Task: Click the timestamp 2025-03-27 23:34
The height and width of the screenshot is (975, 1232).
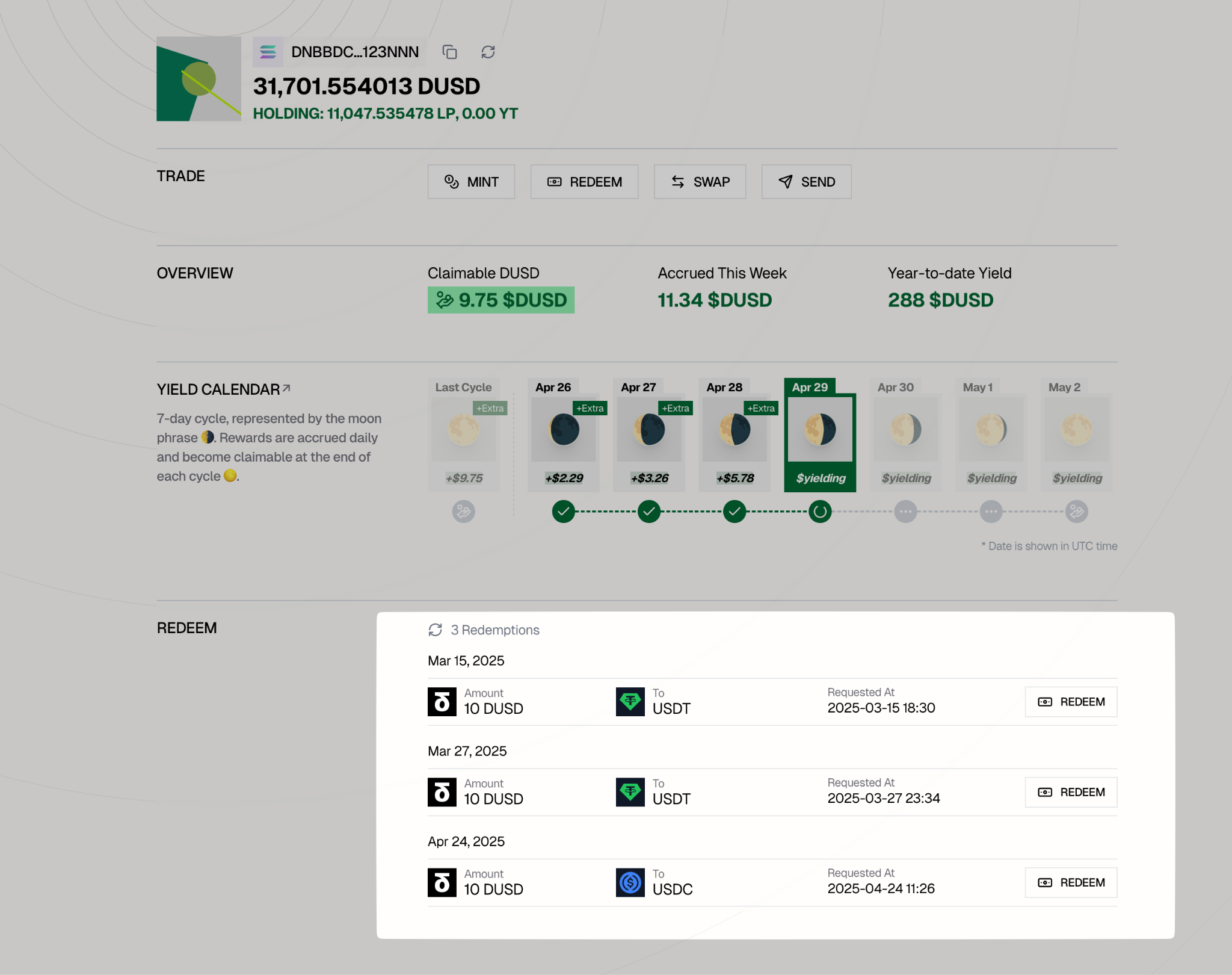Action: coord(884,798)
